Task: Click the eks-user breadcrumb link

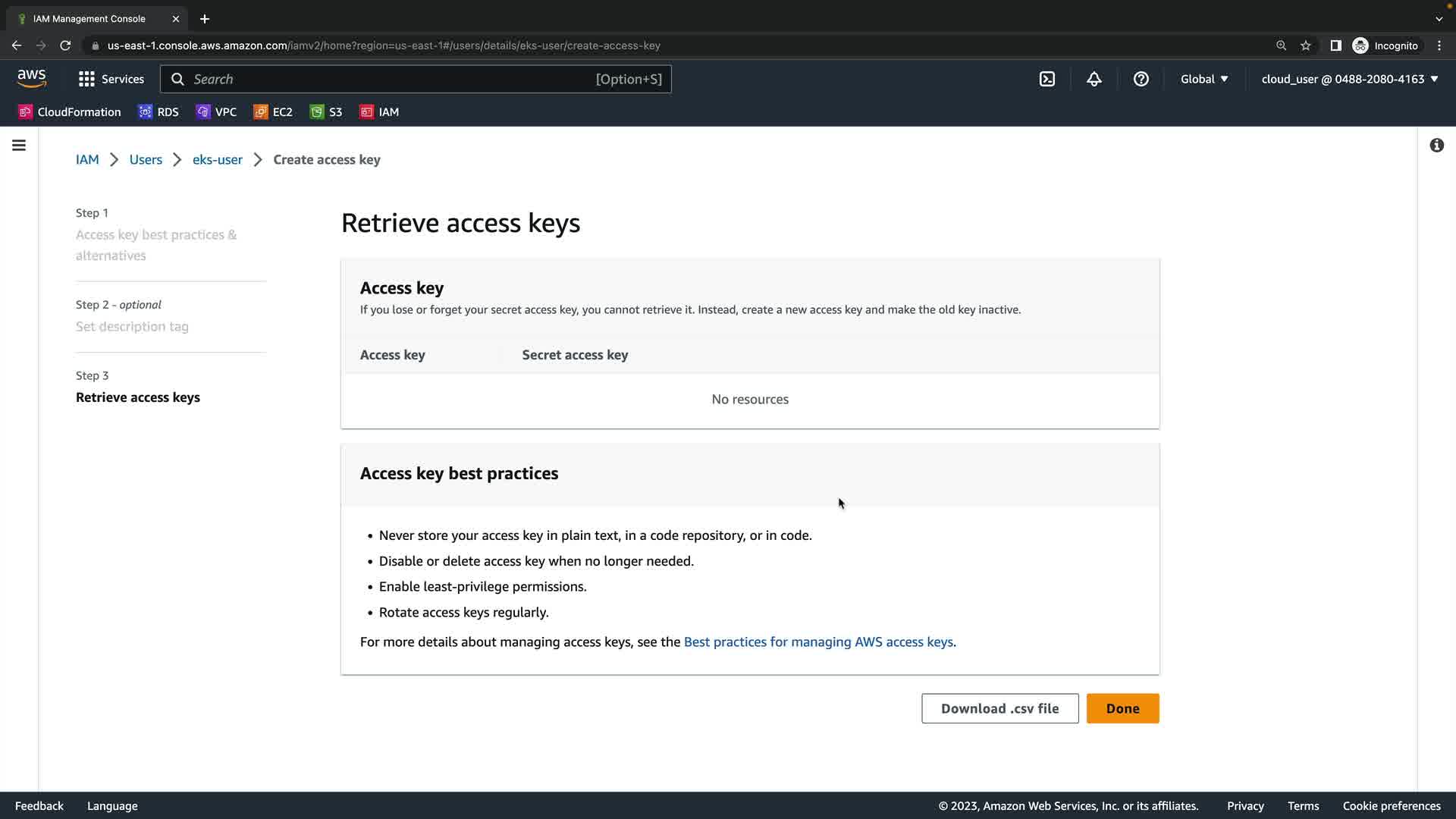Action: [217, 159]
